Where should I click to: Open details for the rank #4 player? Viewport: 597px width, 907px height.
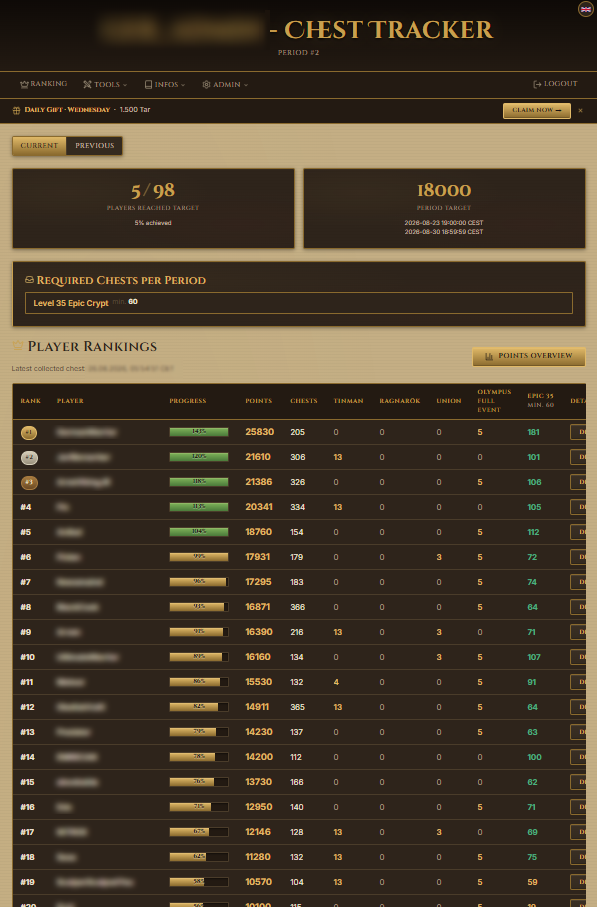(x=578, y=507)
